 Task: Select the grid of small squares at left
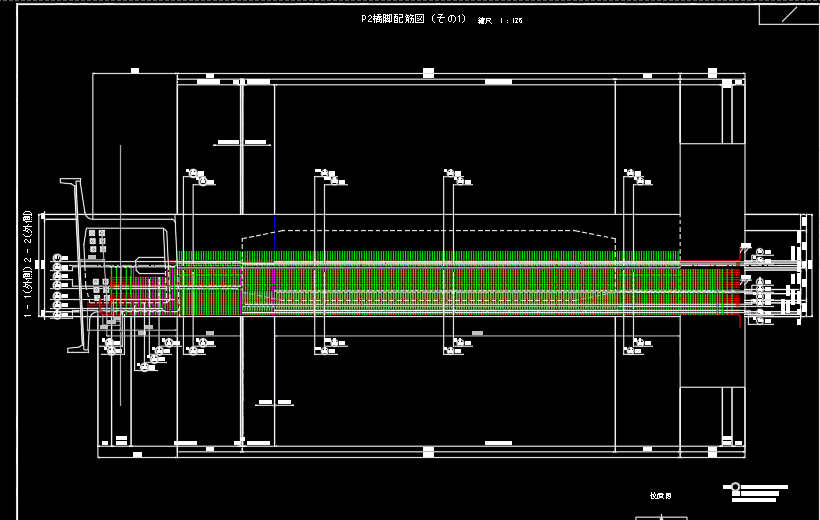coord(97,240)
